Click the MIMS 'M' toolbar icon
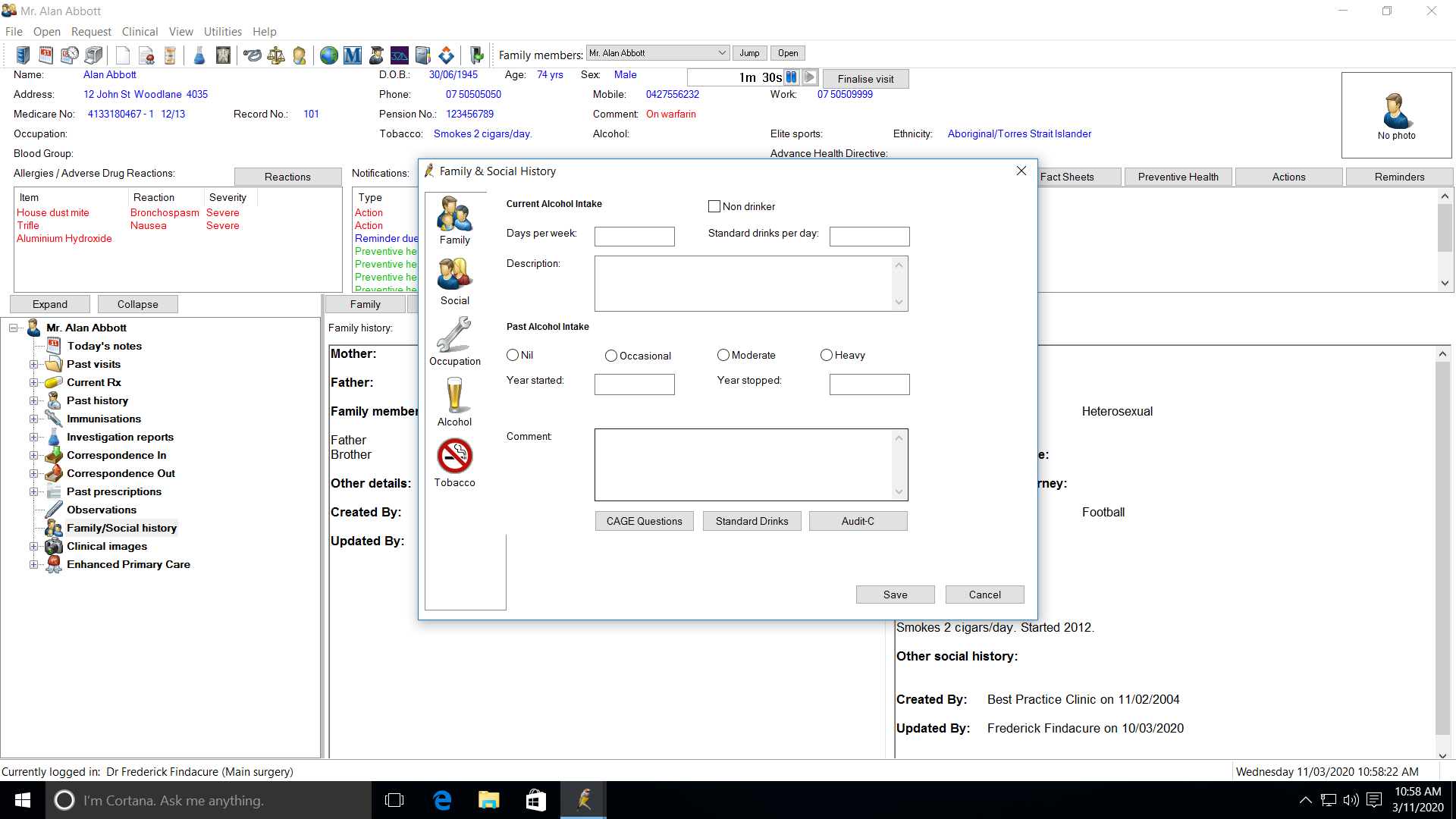Viewport: 1456px width, 819px height. pos(353,55)
